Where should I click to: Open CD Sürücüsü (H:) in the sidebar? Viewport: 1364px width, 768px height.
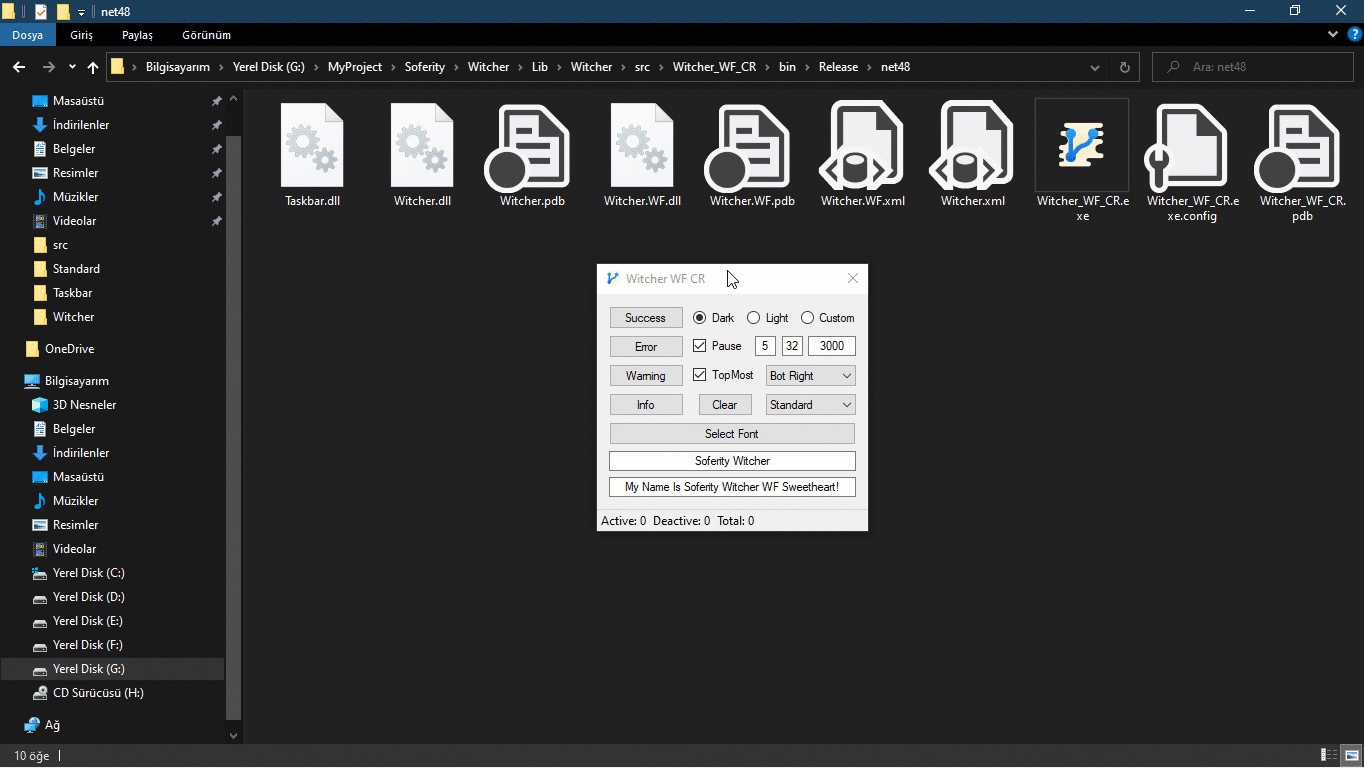point(98,693)
